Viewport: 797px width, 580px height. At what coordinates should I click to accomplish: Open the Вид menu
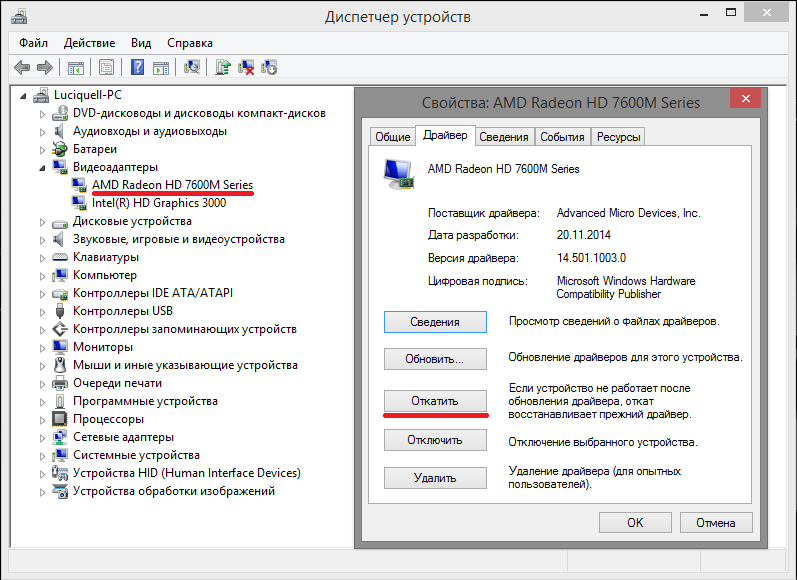pyautogui.click(x=141, y=43)
